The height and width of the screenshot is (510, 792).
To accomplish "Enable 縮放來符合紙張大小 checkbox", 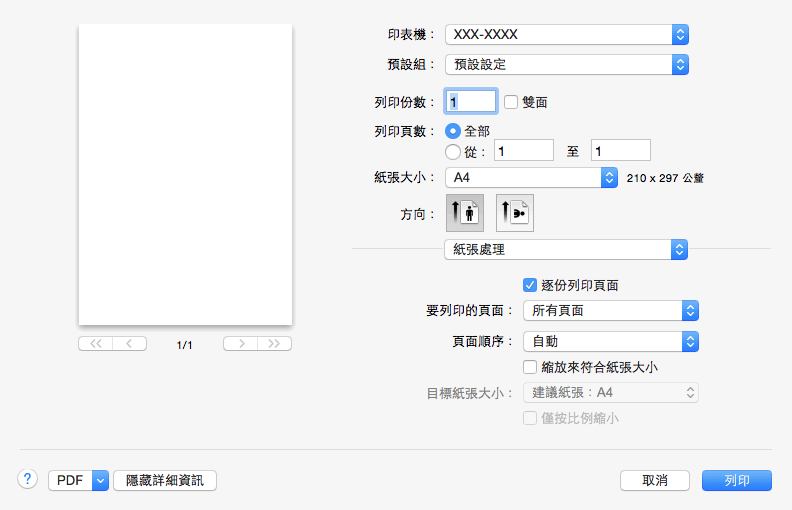I will pyautogui.click(x=530, y=367).
